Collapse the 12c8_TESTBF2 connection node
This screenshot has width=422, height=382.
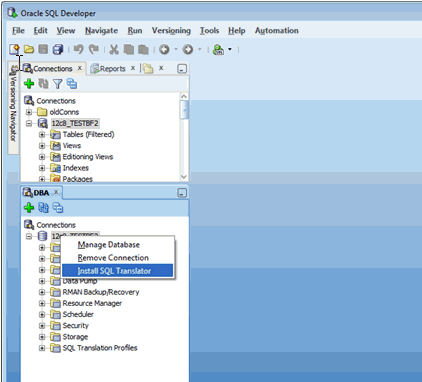(x=29, y=123)
